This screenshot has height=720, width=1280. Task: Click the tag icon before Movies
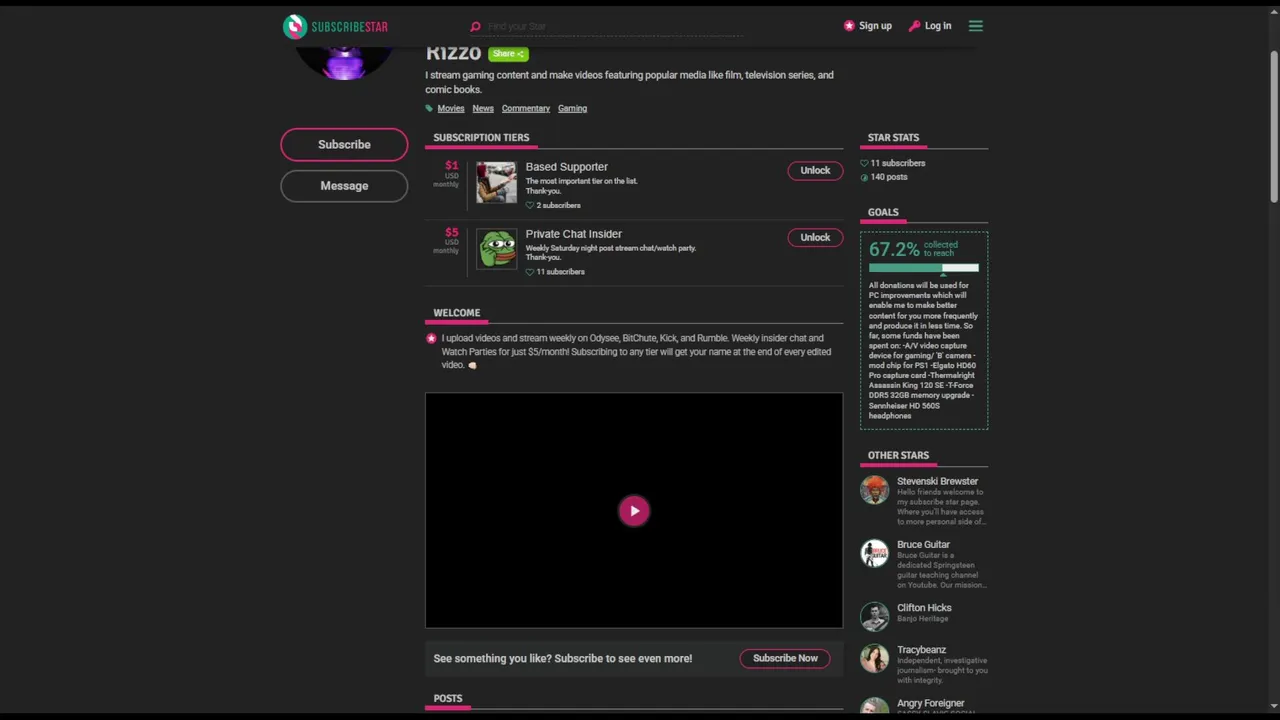point(429,108)
